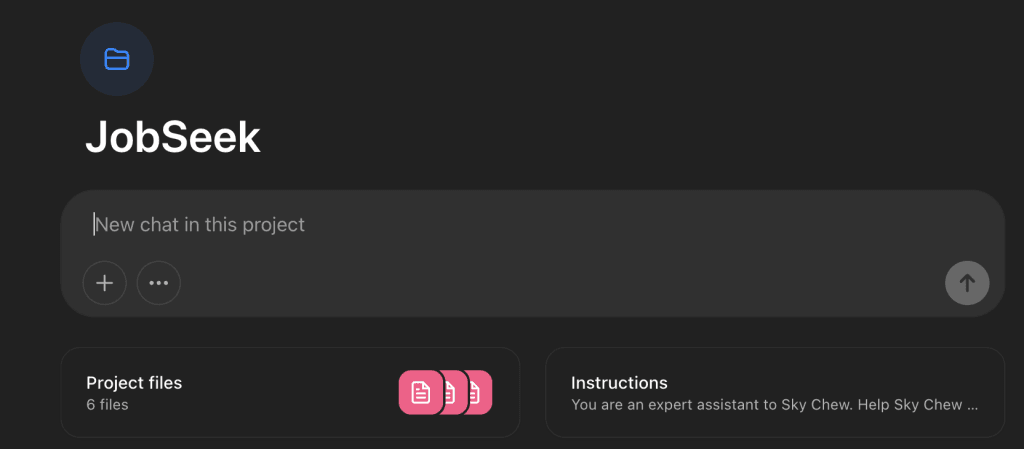The image size is (1024, 449).
Task: Click the JobSeek project title
Action: click(x=173, y=137)
